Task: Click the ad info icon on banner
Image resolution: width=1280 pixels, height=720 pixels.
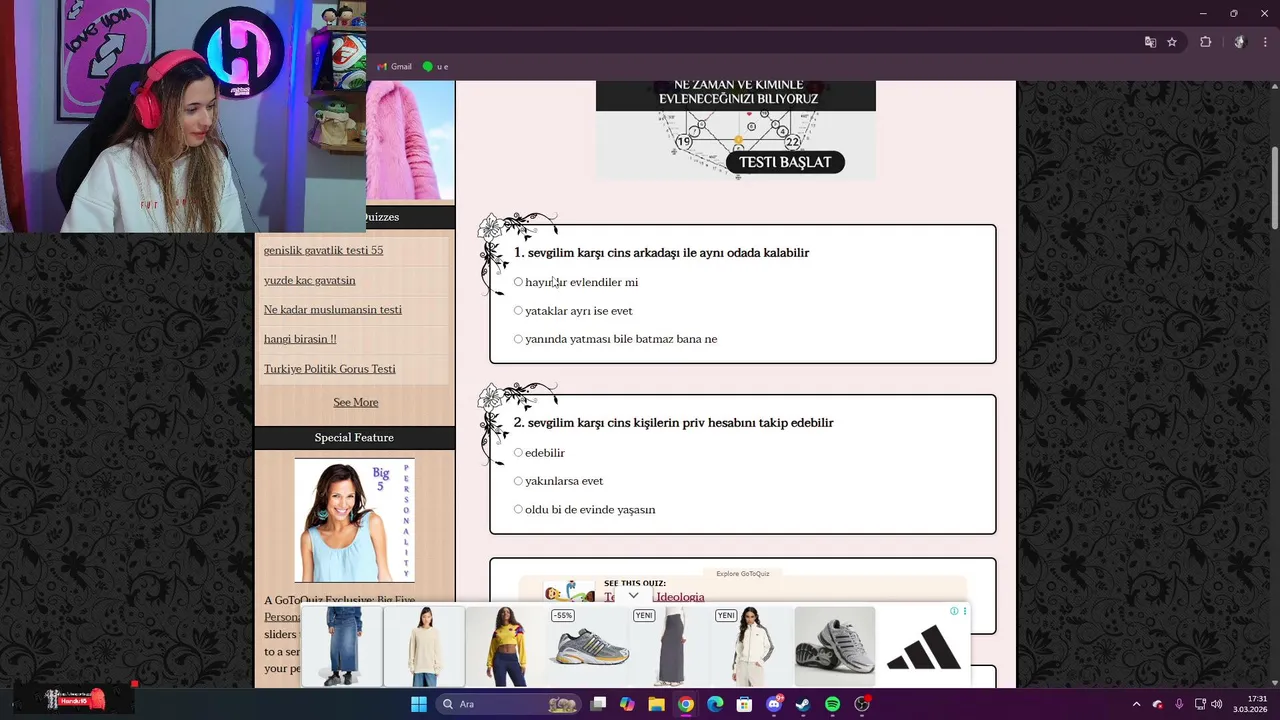Action: point(954,611)
